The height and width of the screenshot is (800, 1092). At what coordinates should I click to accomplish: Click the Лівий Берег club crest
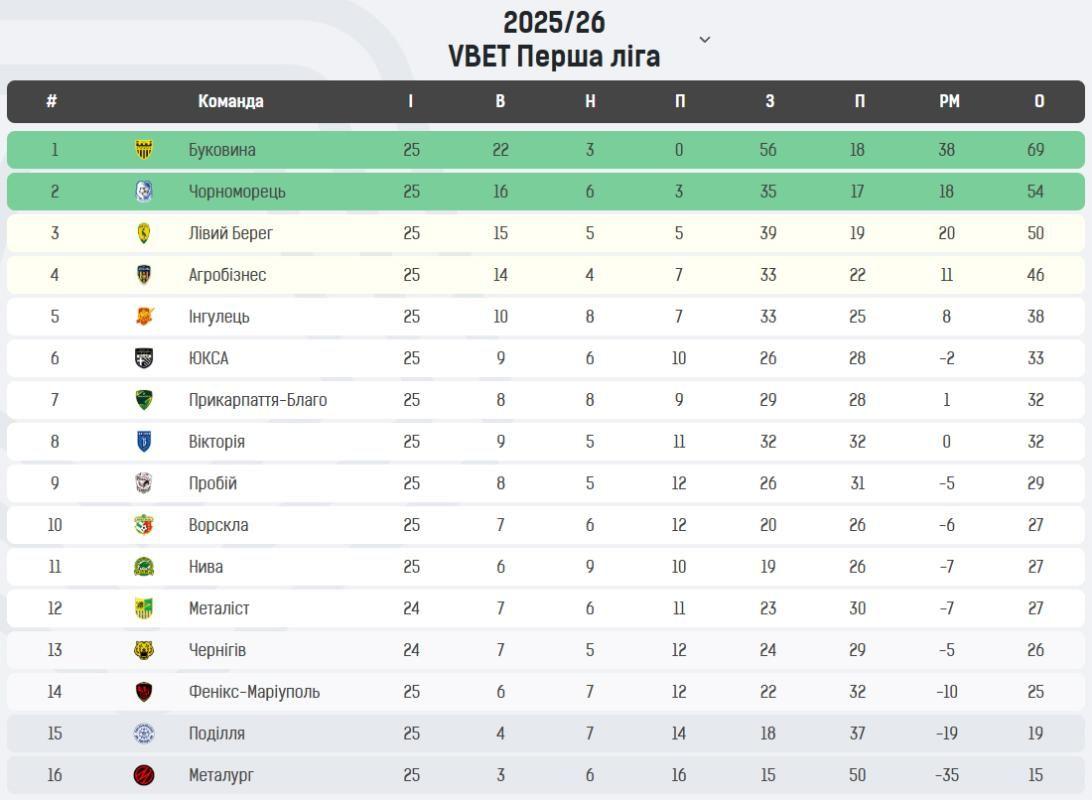click(144, 233)
